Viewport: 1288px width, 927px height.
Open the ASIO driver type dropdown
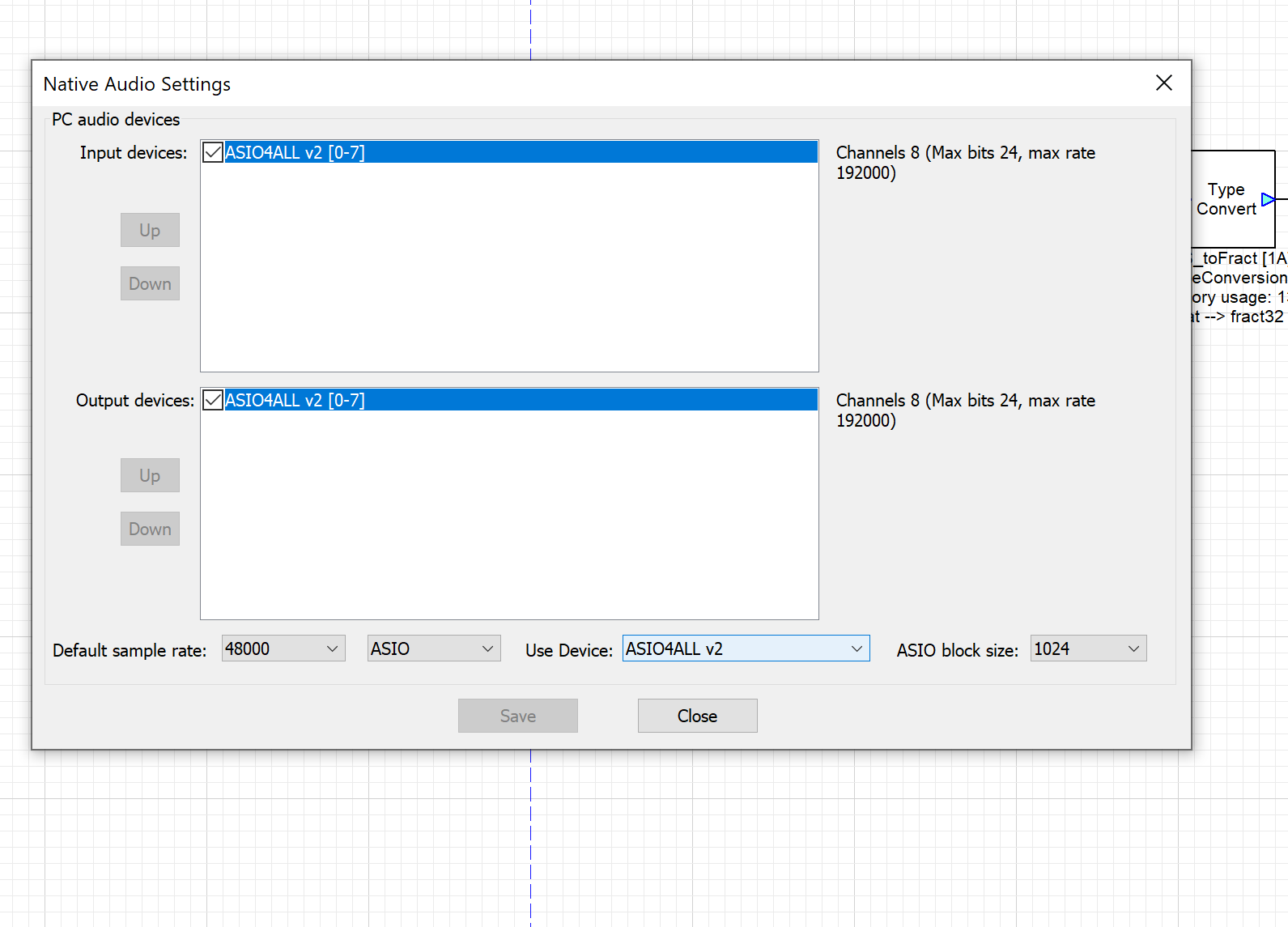[x=433, y=648]
